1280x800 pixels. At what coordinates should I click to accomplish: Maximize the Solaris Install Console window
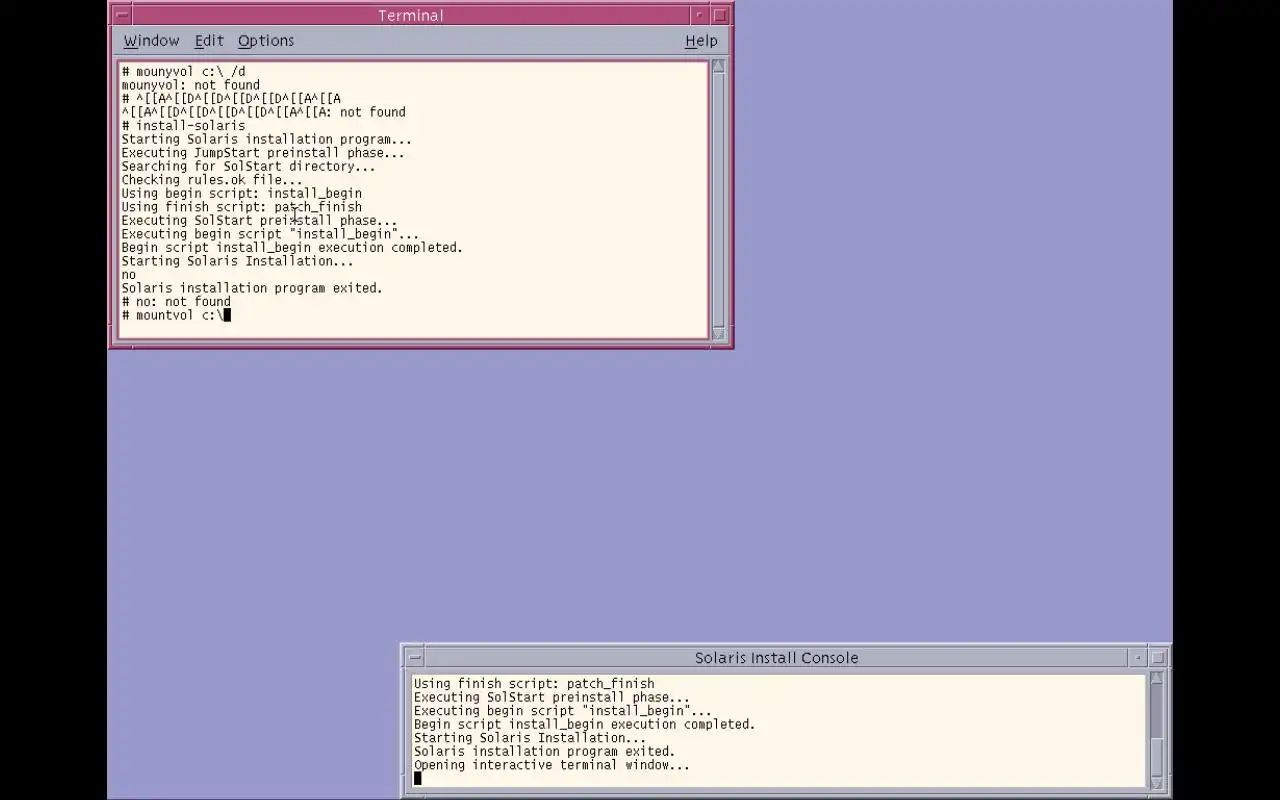point(1158,658)
